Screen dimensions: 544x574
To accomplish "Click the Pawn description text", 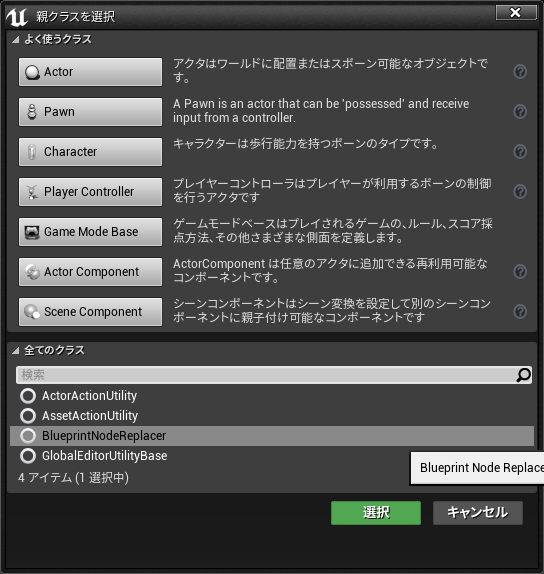I will [x=321, y=111].
